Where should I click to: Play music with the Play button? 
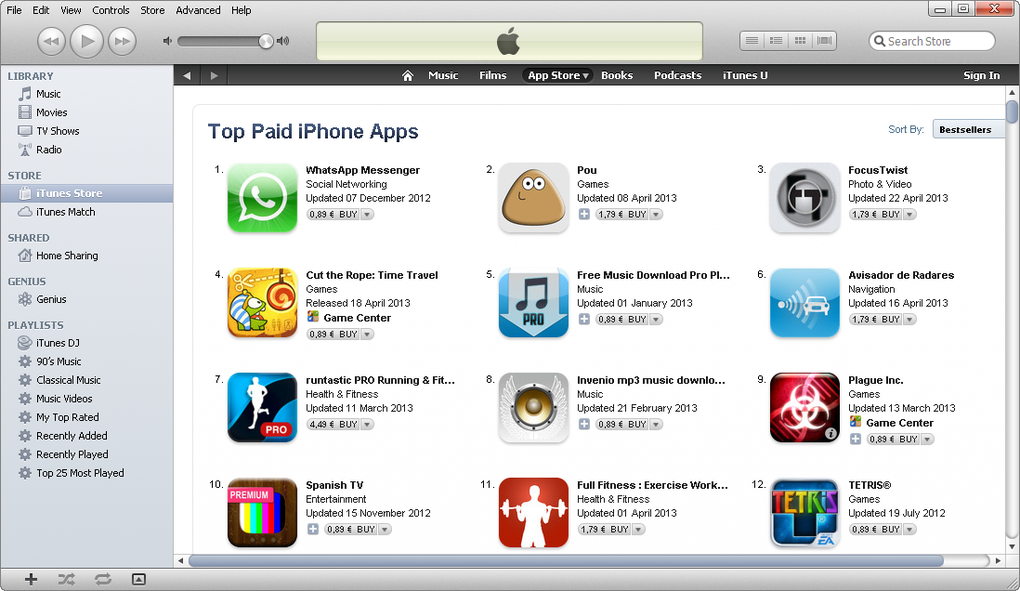coord(87,42)
